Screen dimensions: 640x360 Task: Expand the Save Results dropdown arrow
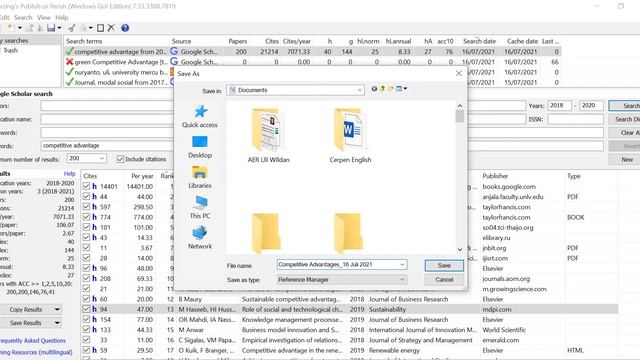57,323
